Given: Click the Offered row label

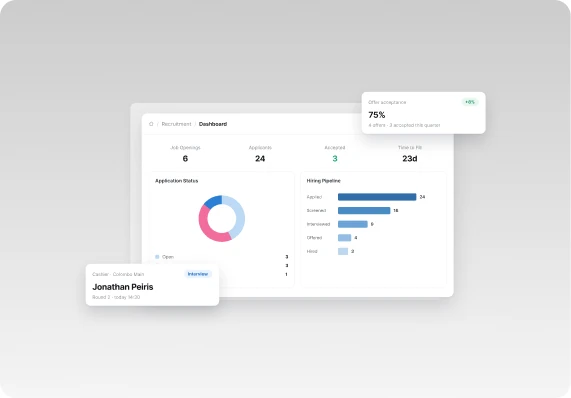Looking at the screenshot, I should (x=314, y=237).
